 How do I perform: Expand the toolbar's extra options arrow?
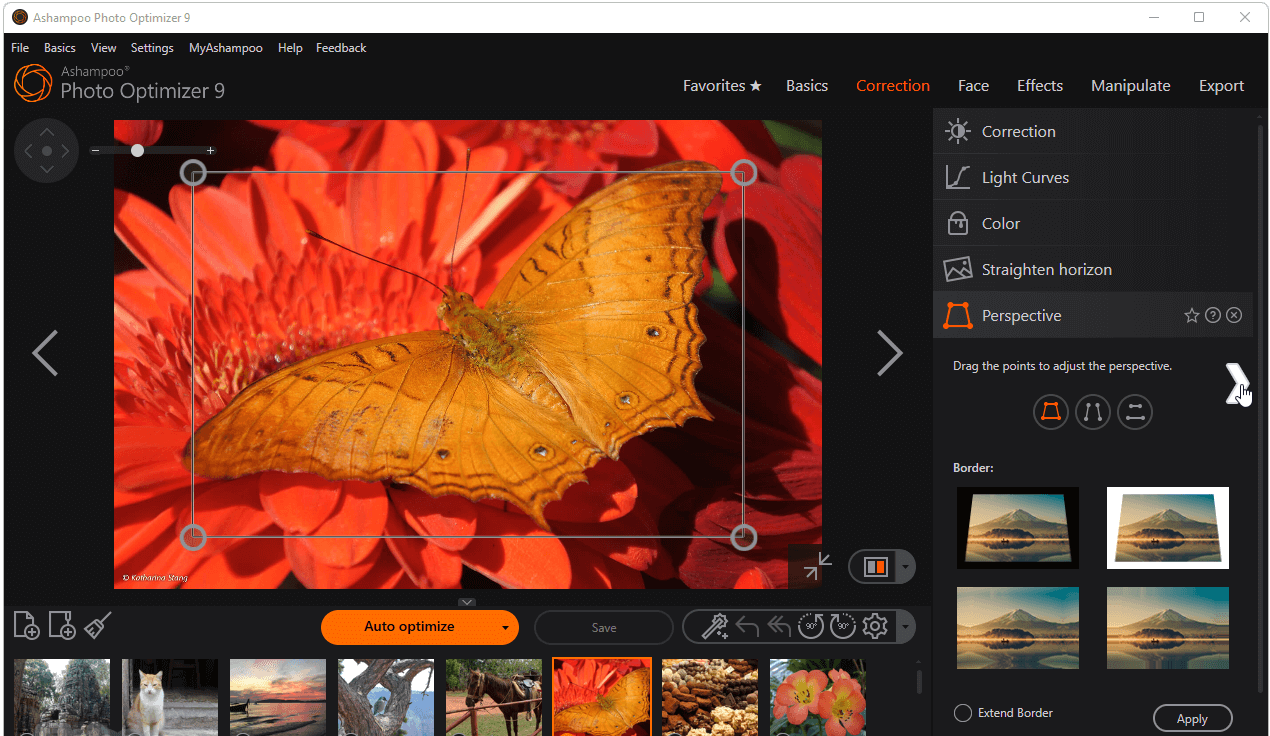[x=905, y=628]
